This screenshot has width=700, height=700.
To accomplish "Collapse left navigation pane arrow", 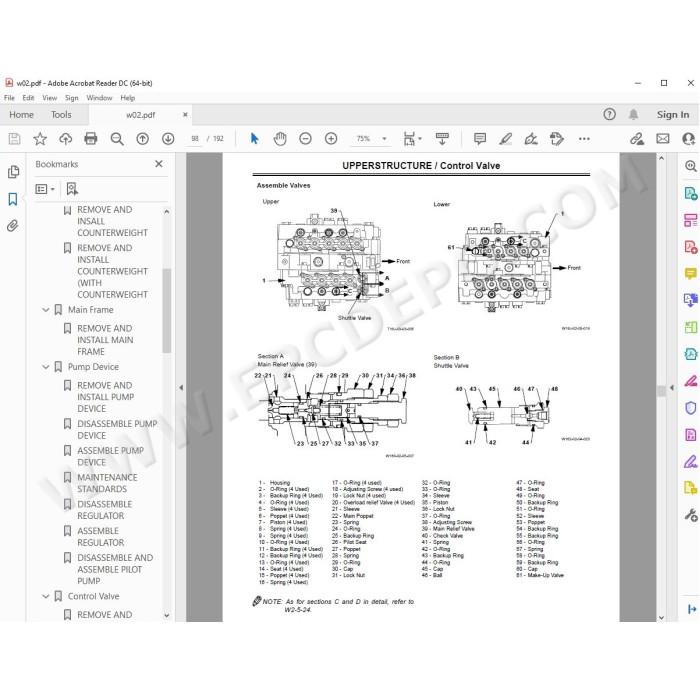I will pos(181,388).
